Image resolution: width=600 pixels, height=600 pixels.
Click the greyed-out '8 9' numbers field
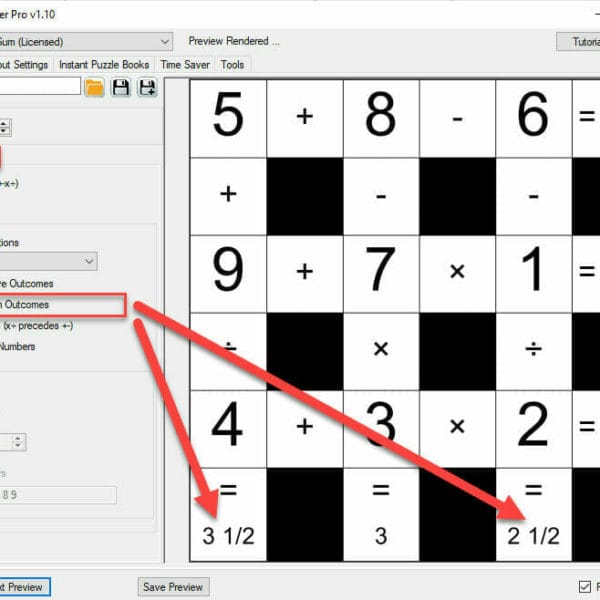[x=58, y=495]
